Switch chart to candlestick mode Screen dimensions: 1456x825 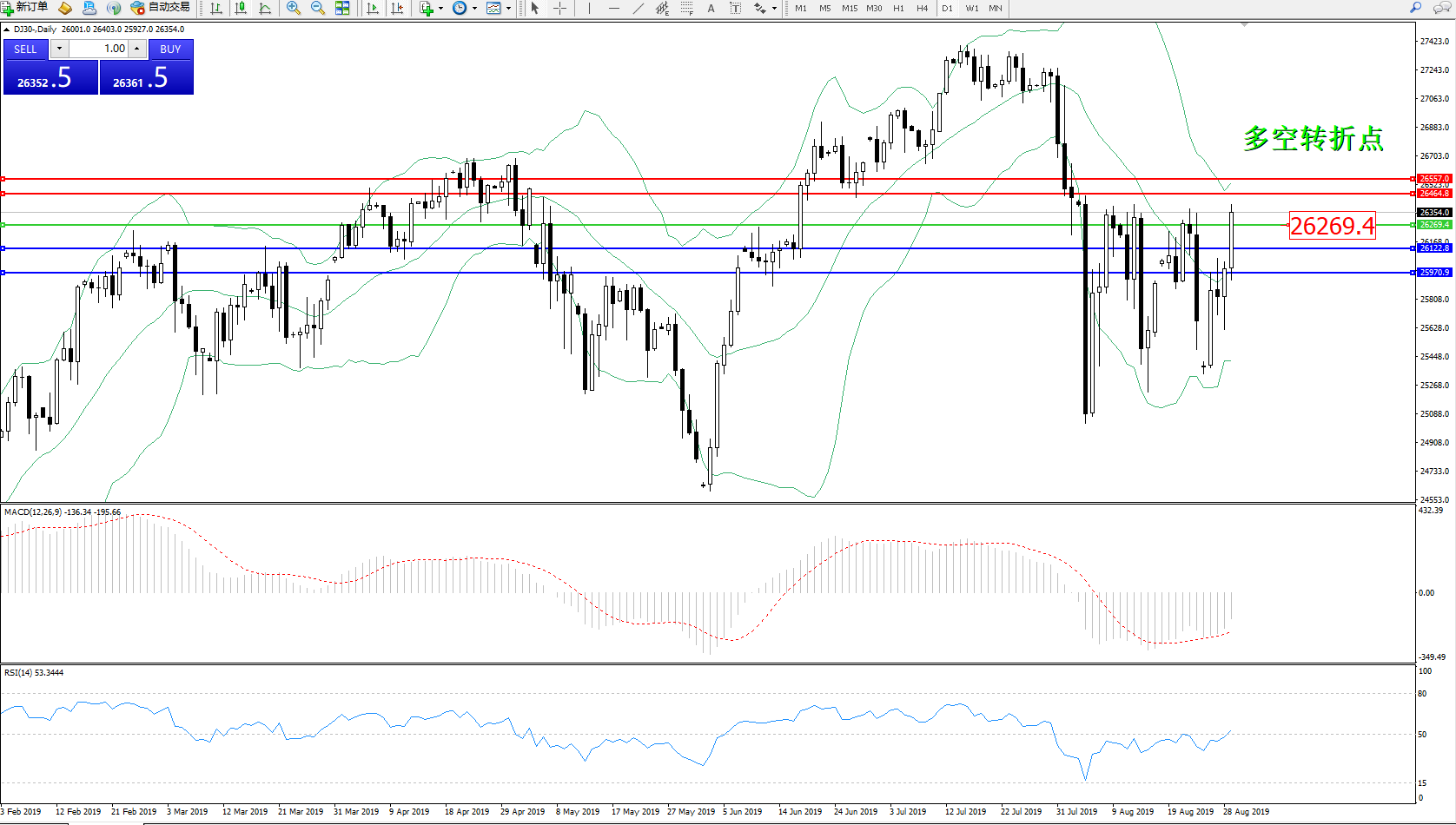[x=241, y=8]
